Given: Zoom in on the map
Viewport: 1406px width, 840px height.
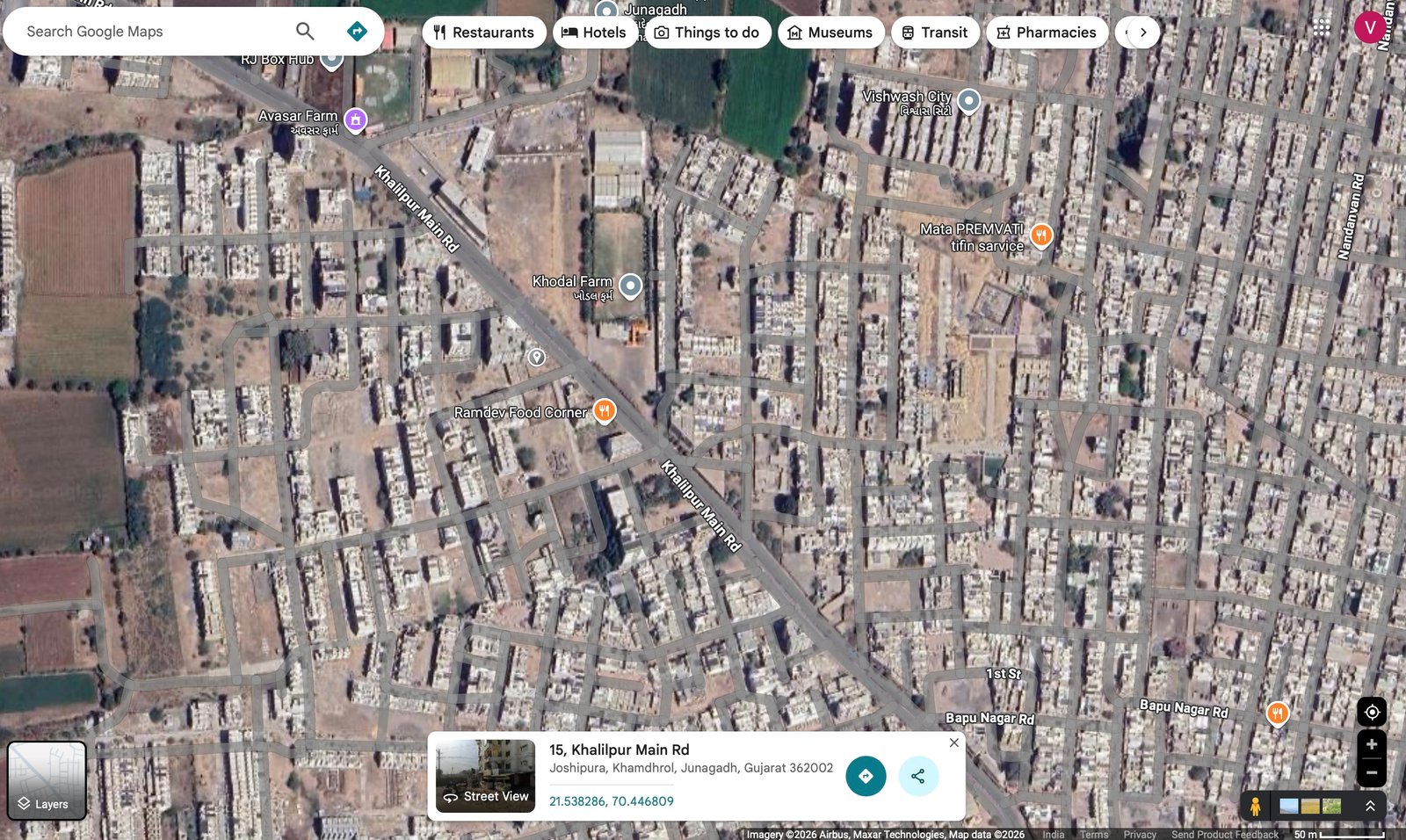Looking at the screenshot, I should pos(1371,744).
